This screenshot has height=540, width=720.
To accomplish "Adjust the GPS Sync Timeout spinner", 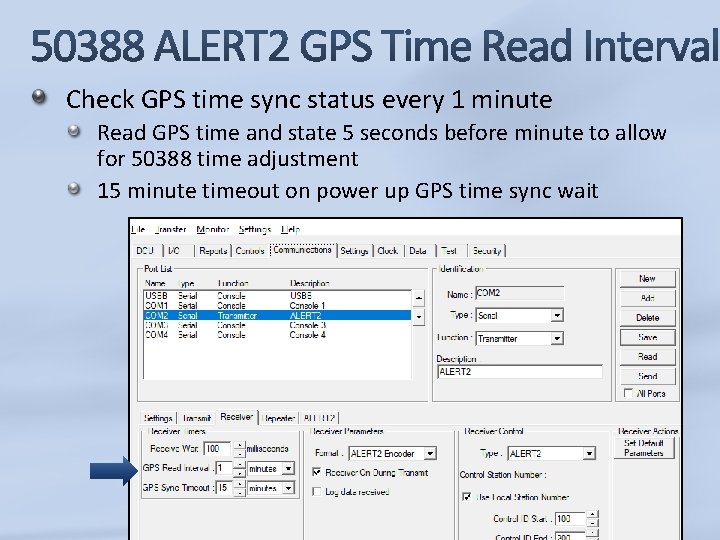I will (x=239, y=488).
